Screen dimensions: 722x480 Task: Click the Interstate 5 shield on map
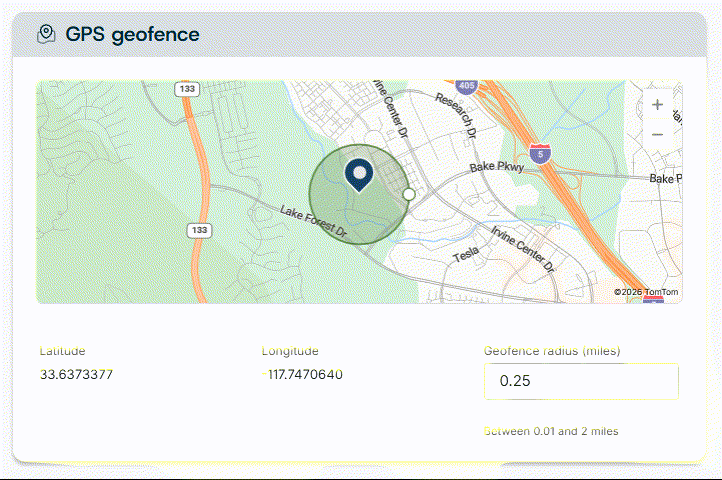540,154
